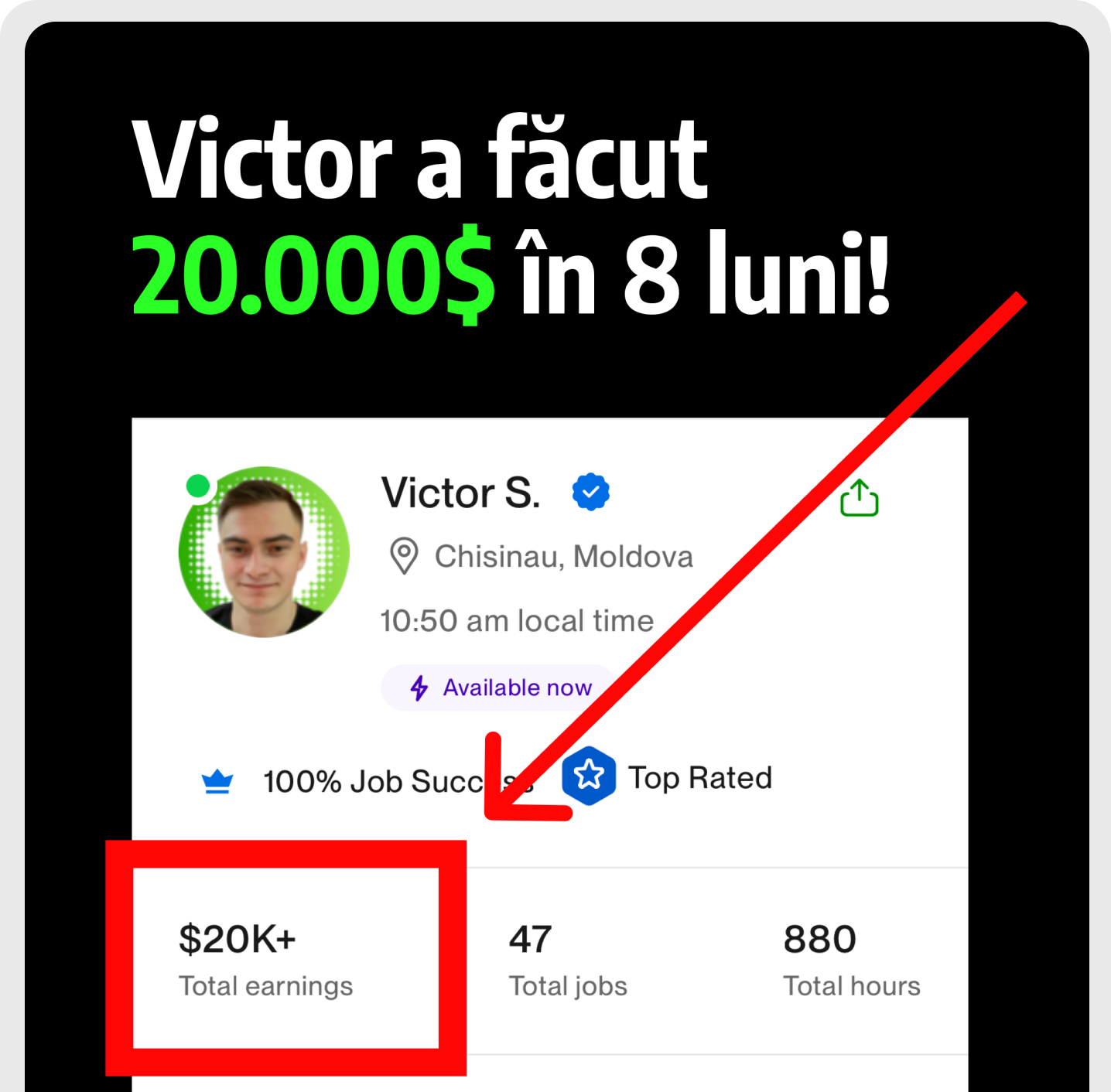Click the Available now badge
The width and height of the screenshot is (1111, 1092).
(499, 688)
